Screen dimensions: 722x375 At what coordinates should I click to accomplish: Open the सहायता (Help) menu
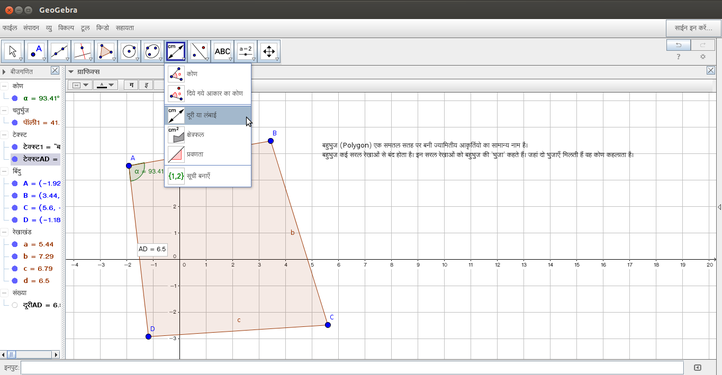pyautogui.click(x=125, y=28)
